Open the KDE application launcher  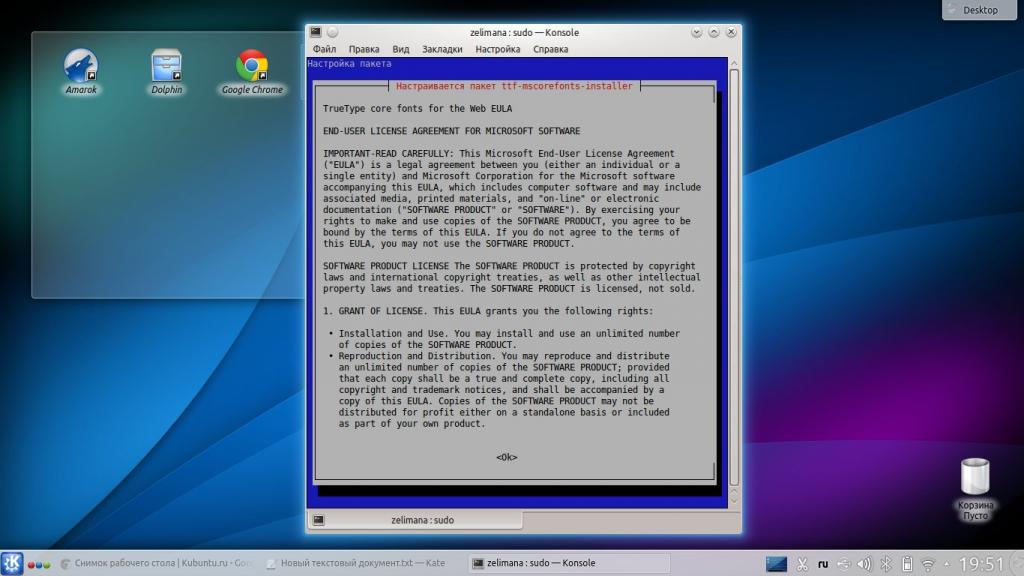pyautogui.click(x=12, y=563)
